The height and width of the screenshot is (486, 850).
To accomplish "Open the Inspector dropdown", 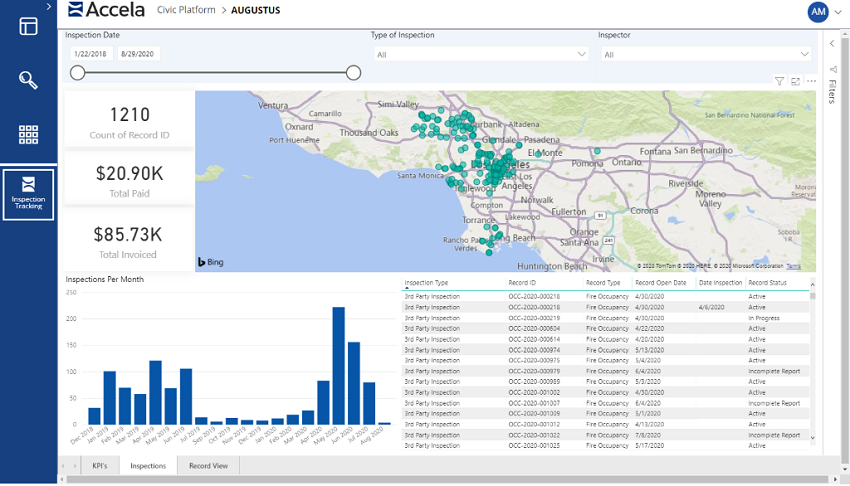I will pyautogui.click(x=706, y=54).
